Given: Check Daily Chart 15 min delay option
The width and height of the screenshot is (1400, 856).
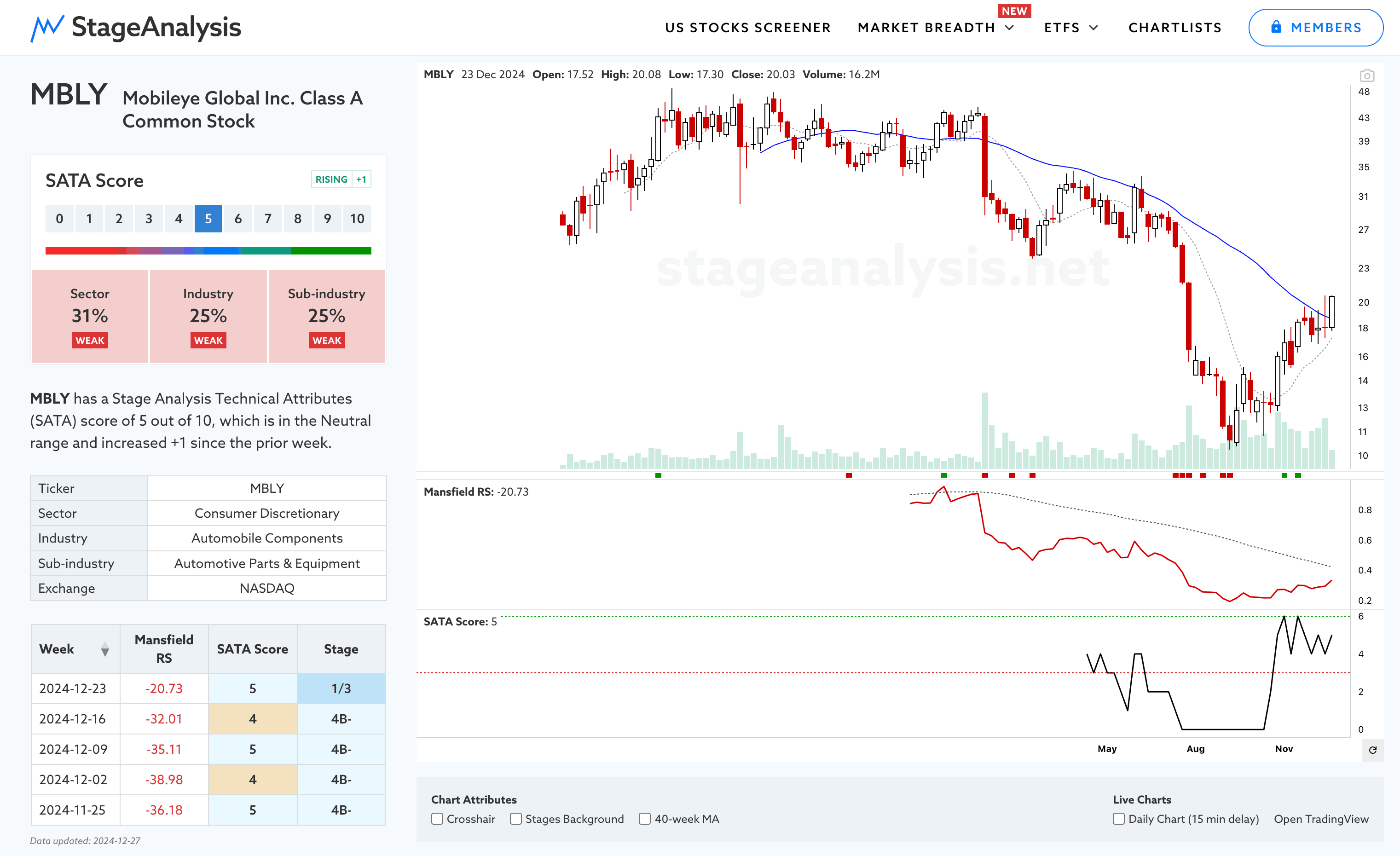Looking at the screenshot, I should (1118, 819).
